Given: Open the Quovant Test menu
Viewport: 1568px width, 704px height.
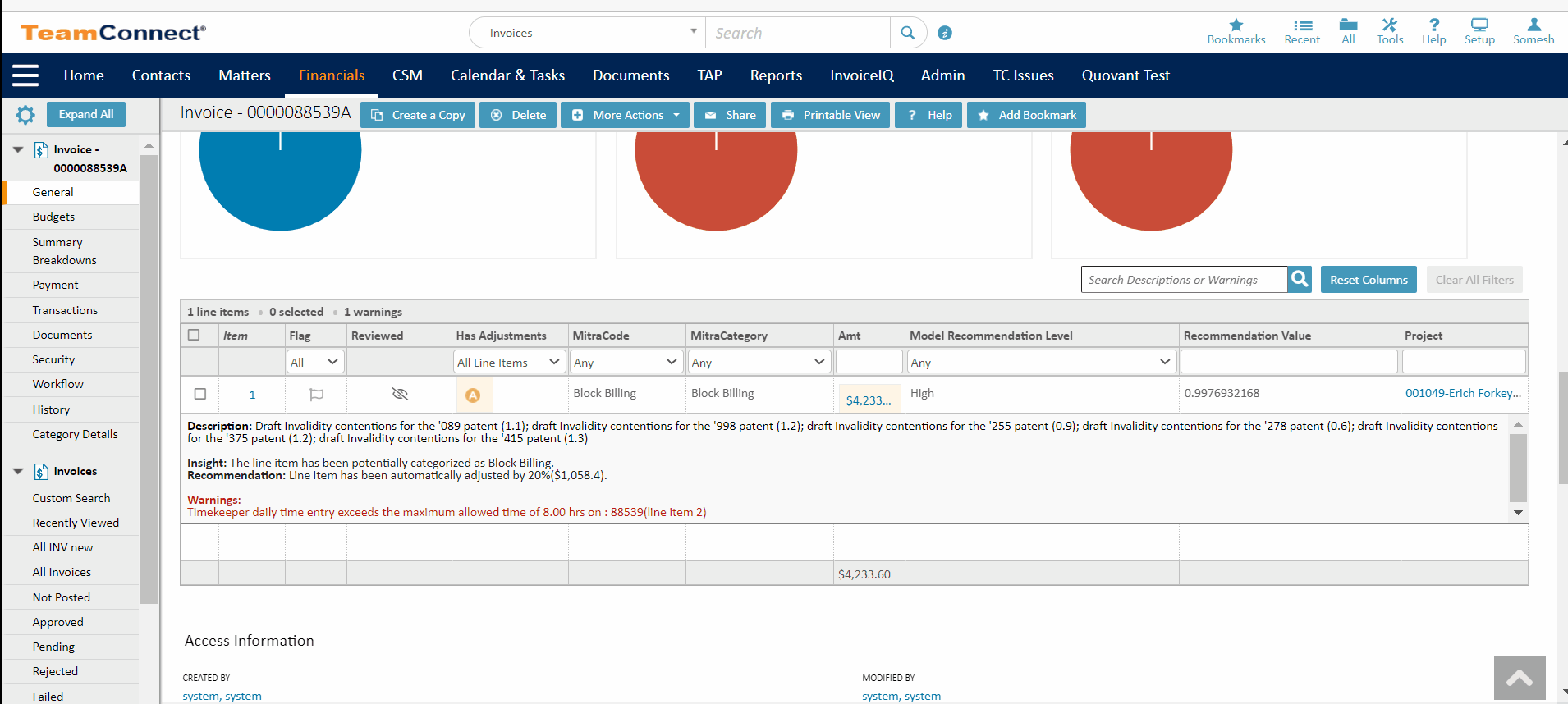Looking at the screenshot, I should pos(1126,75).
